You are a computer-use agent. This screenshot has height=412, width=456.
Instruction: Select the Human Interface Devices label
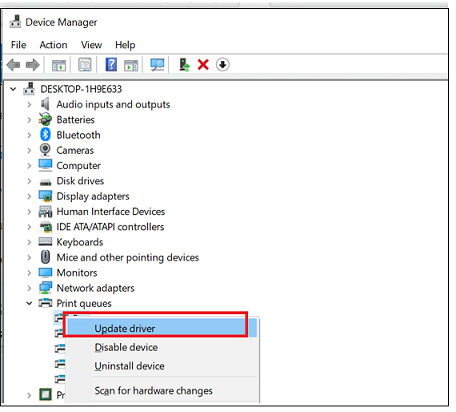click(111, 211)
